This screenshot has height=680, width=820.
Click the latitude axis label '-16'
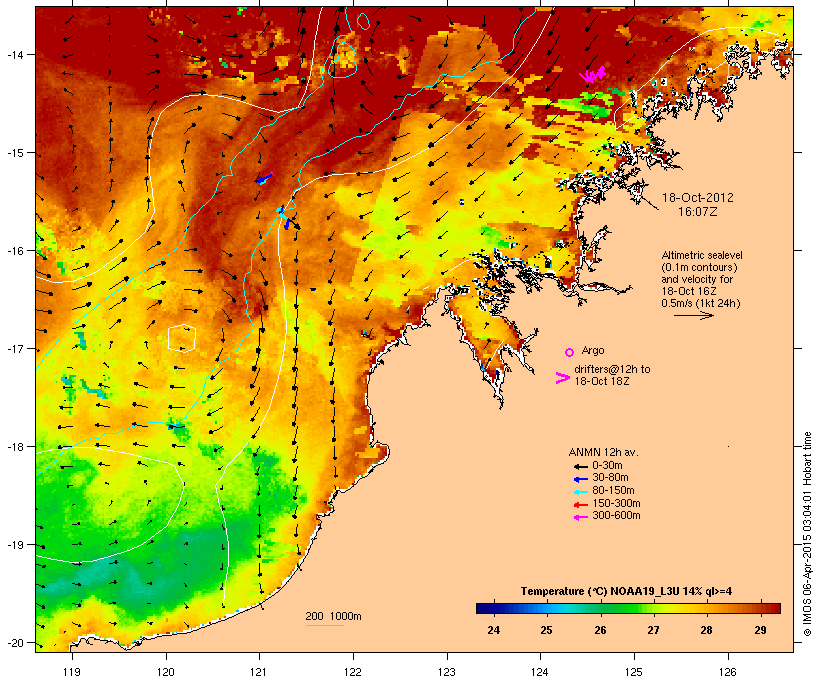[15, 251]
